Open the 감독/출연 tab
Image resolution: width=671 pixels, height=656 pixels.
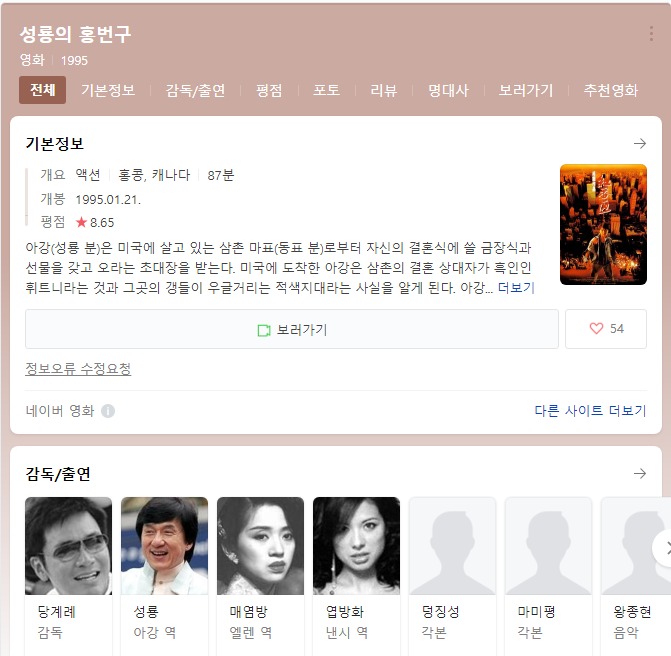[x=195, y=90]
